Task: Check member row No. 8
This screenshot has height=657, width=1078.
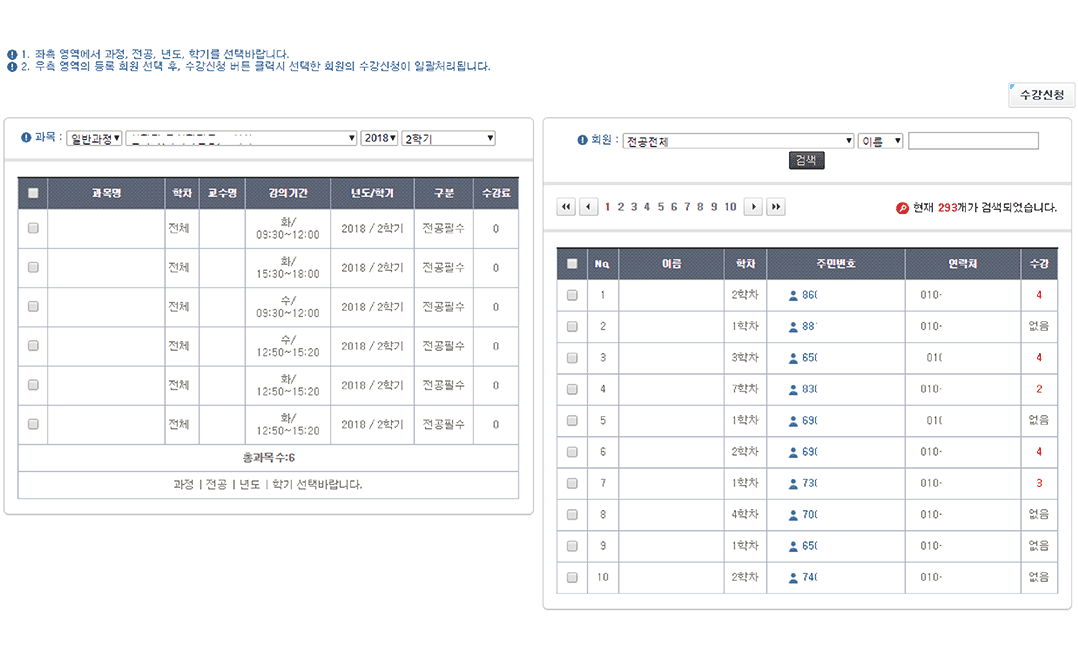Action: 572,515
